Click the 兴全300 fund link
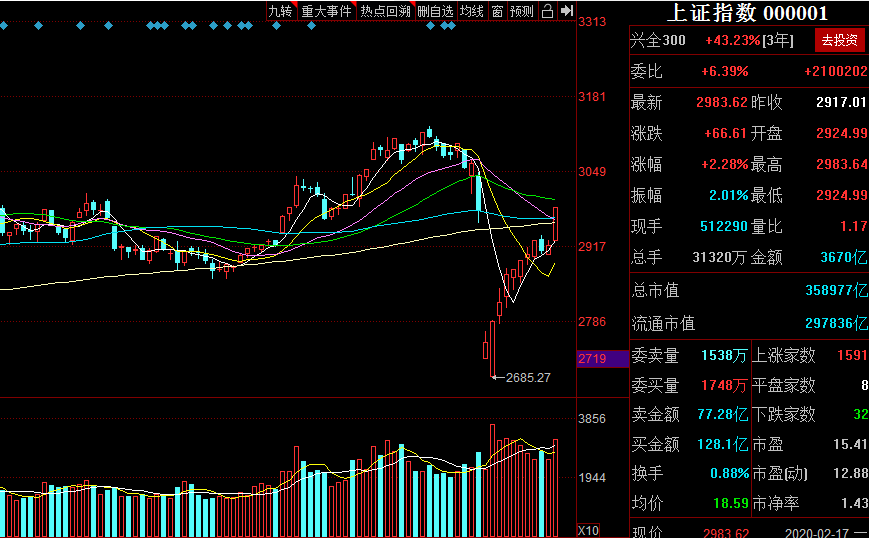The image size is (869, 538). point(658,40)
